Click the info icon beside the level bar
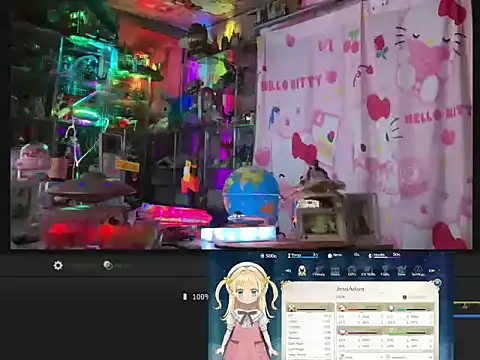 [405, 297]
